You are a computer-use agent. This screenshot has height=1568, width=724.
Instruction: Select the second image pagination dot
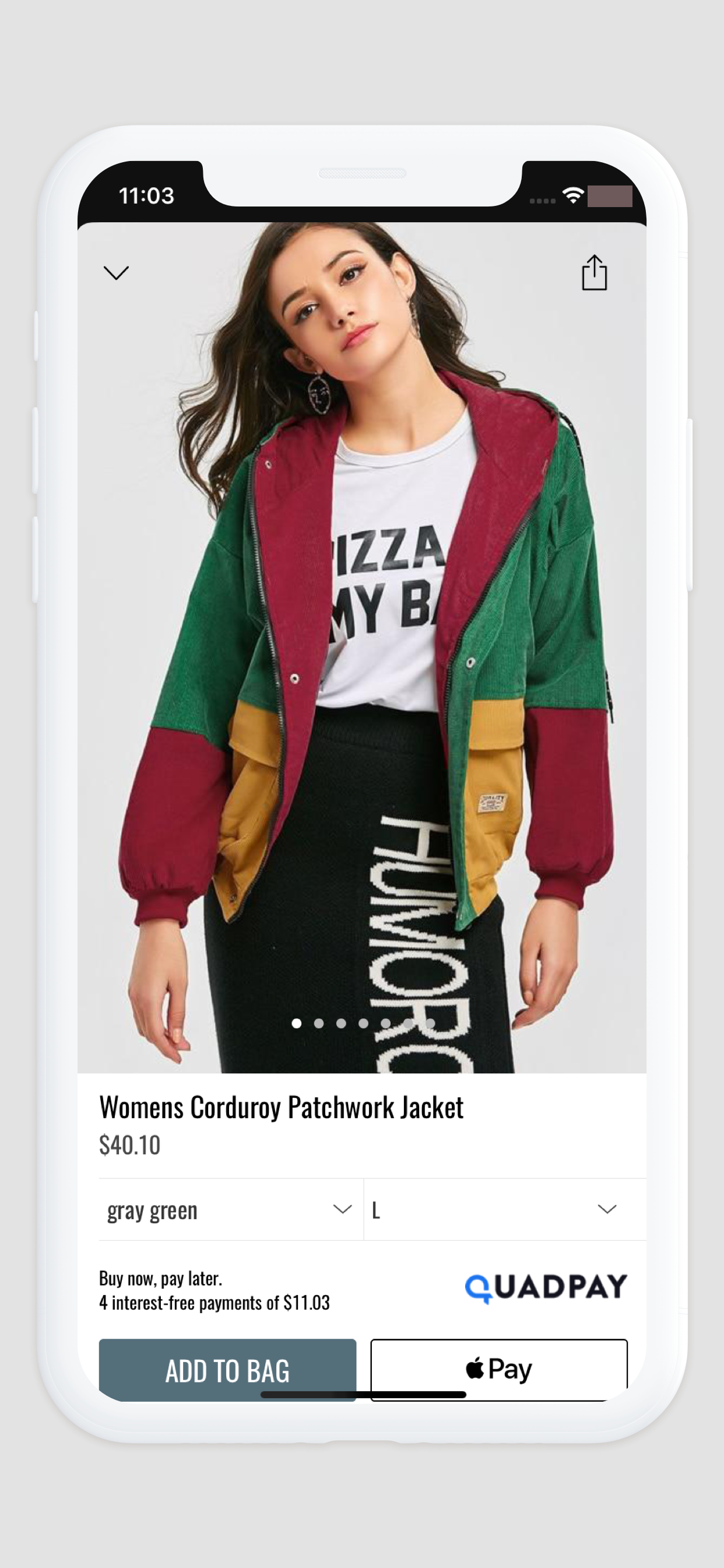click(319, 1023)
